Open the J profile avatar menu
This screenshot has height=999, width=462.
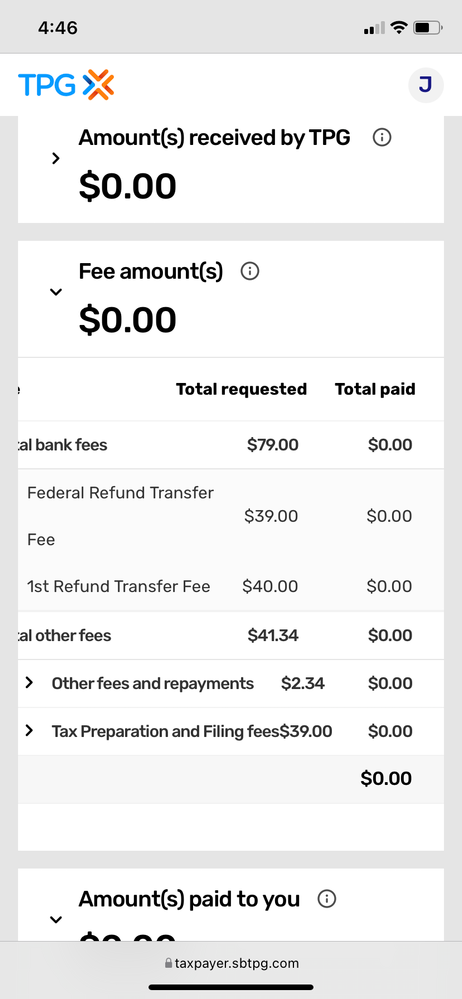(425, 85)
